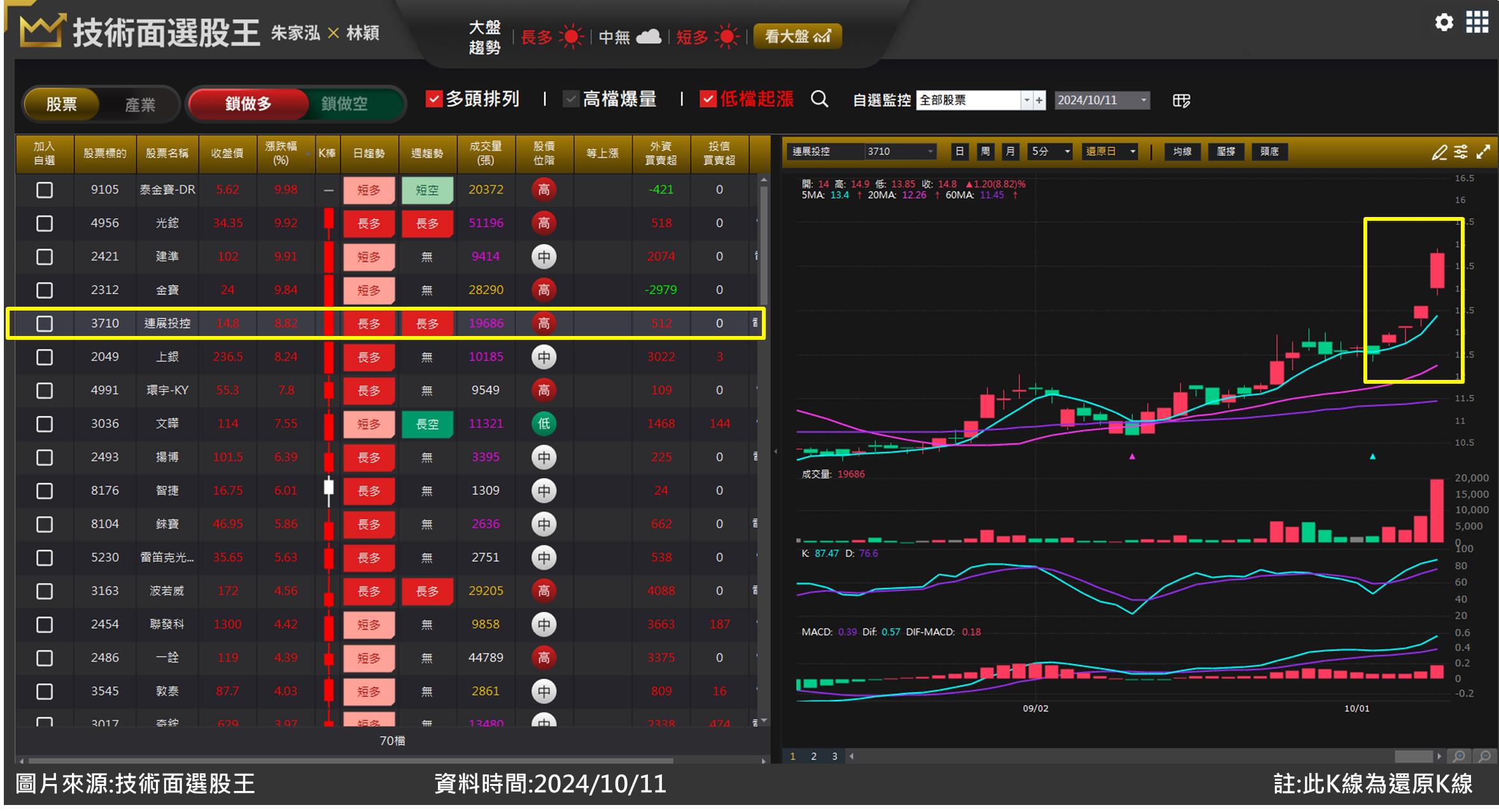The image size is (1499, 812).
Task: Sort by the 漲跌幅(%) column arrow
Action: tap(309, 154)
